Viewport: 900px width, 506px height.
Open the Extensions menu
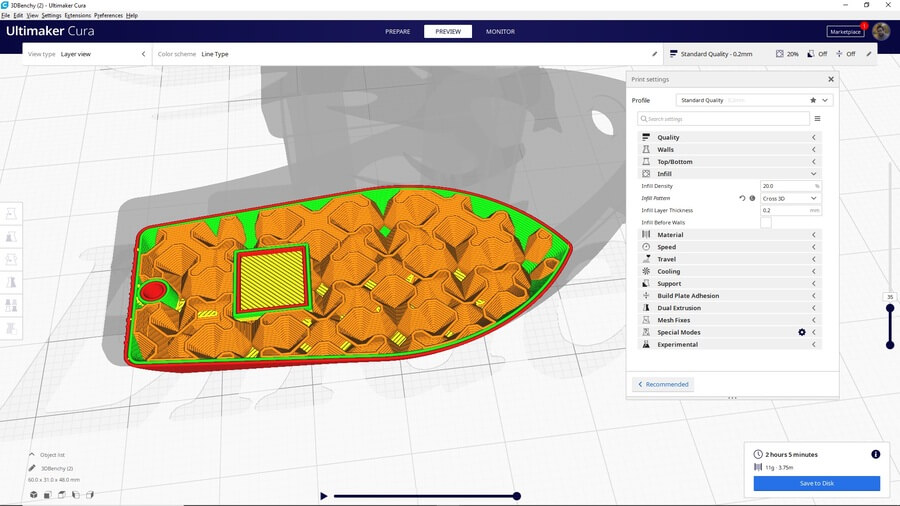click(x=77, y=16)
